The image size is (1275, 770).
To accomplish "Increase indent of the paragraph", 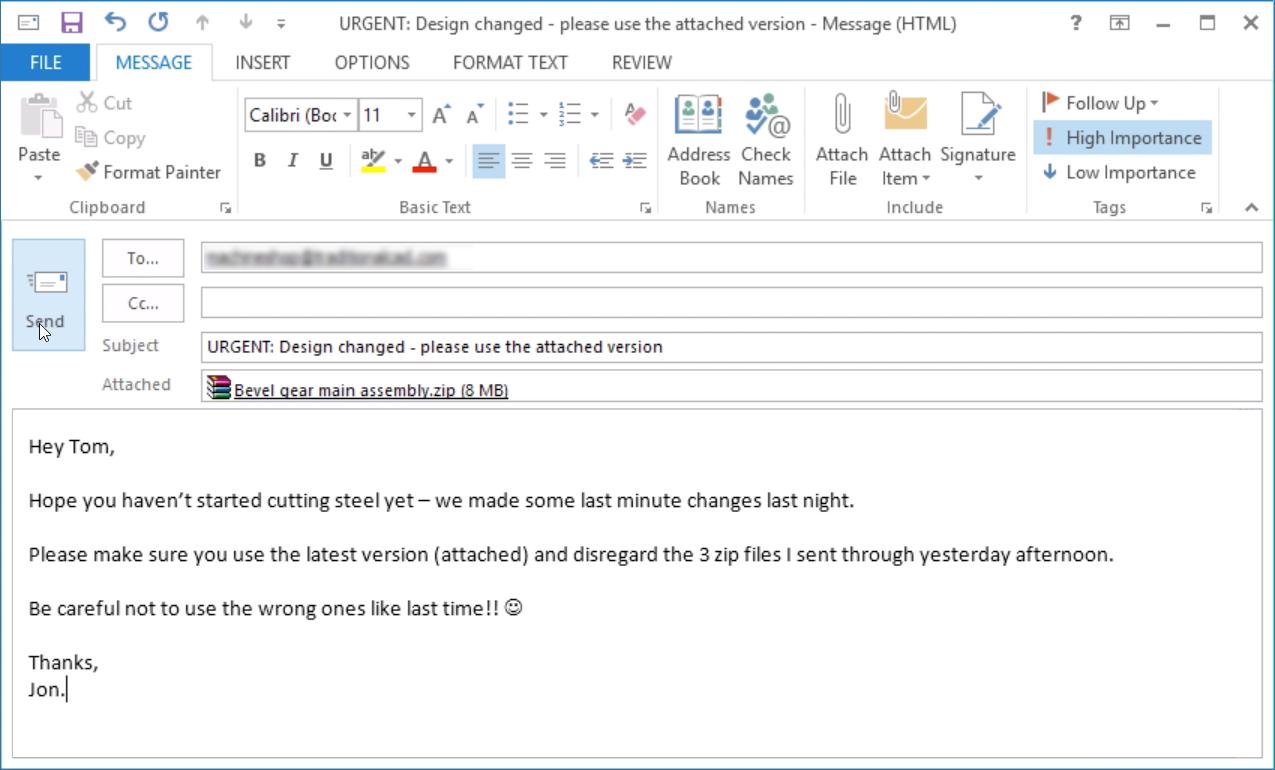I will click(634, 161).
